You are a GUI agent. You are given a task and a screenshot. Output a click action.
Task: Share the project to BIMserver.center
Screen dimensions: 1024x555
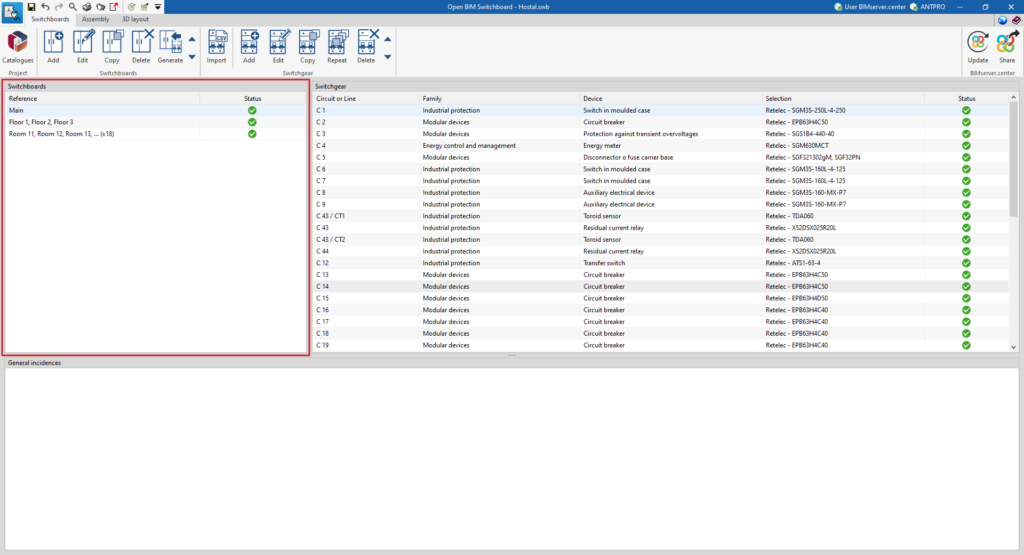[1006, 46]
